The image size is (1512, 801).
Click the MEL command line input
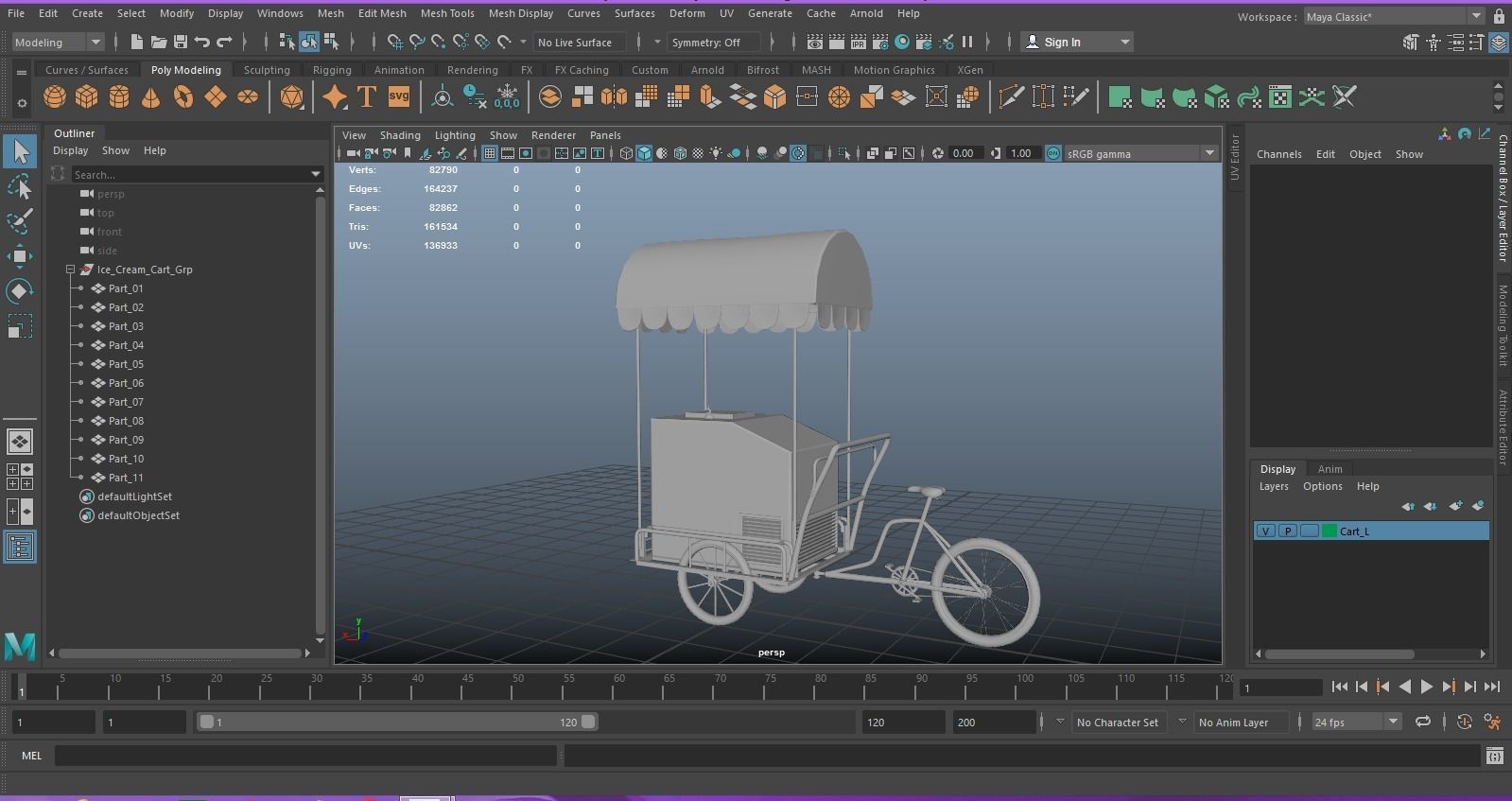pyautogui.click(x=305, y=756)
